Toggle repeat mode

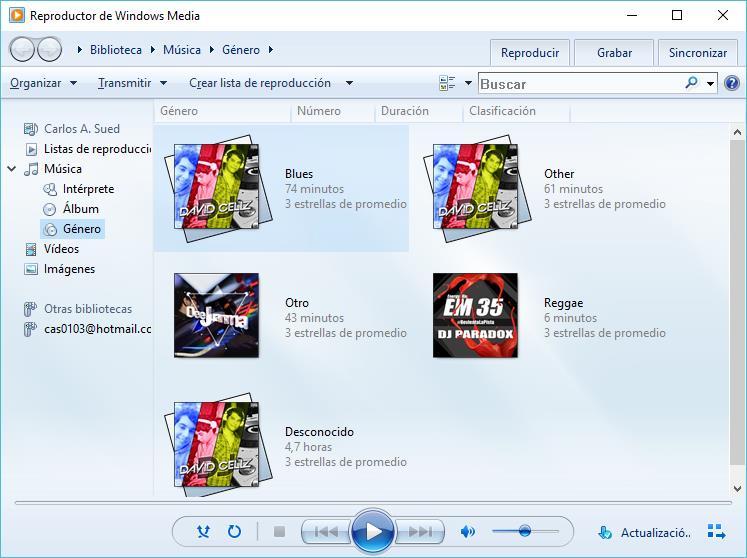(234, 531)
